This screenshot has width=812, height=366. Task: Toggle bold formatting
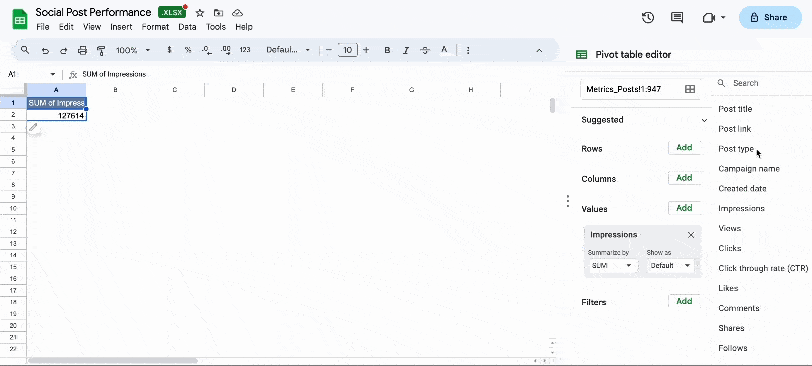point(387,50)
